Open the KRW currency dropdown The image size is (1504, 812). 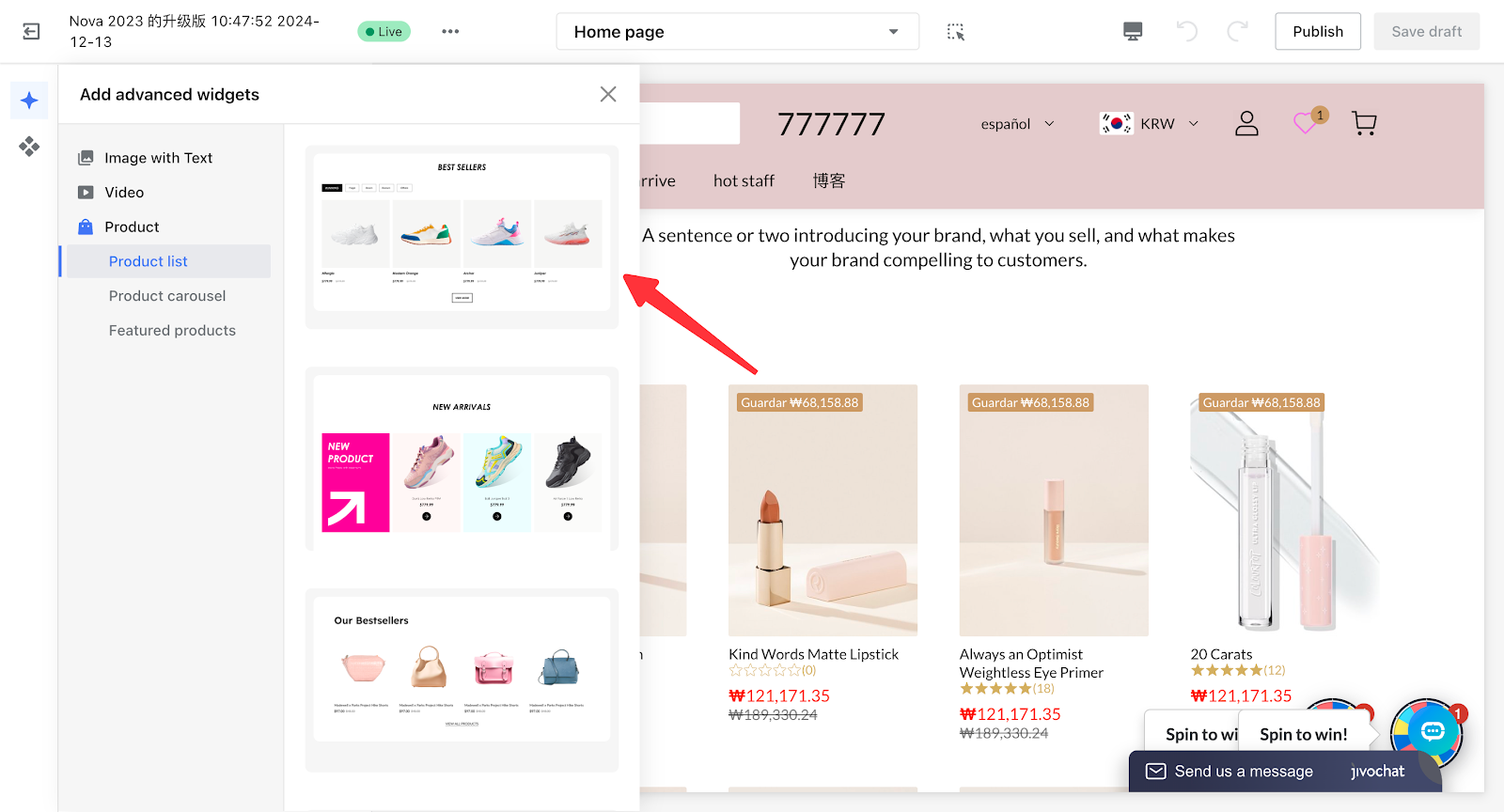tap(1150, 124)
